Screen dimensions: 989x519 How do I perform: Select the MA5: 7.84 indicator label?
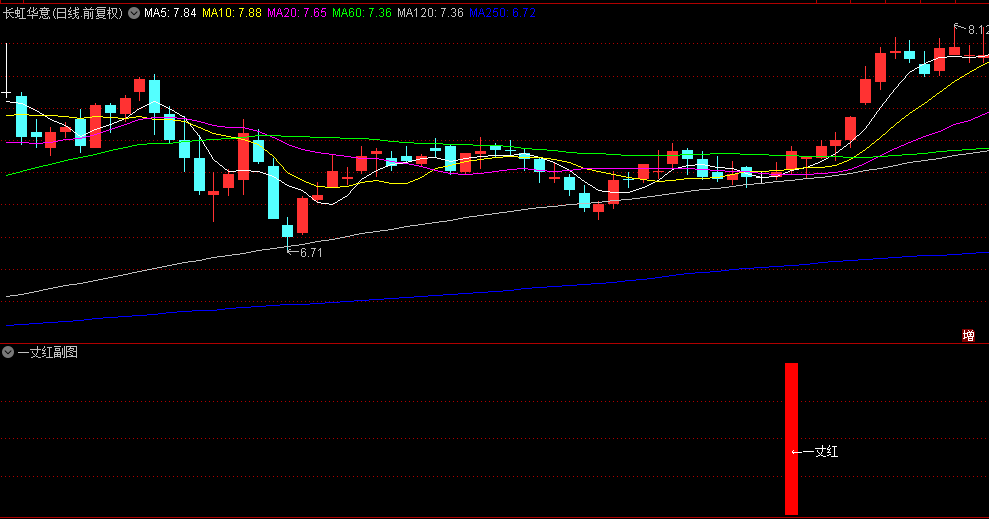click(170, 13)
